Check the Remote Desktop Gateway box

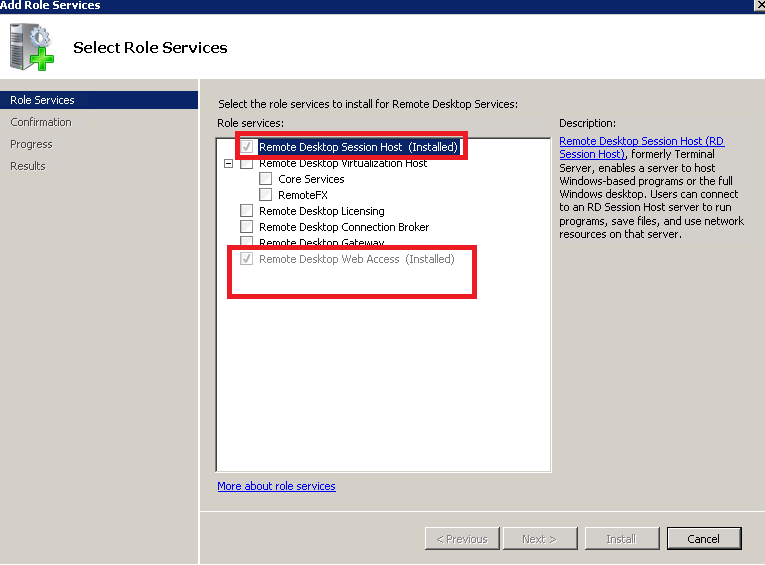pos(247,242)
